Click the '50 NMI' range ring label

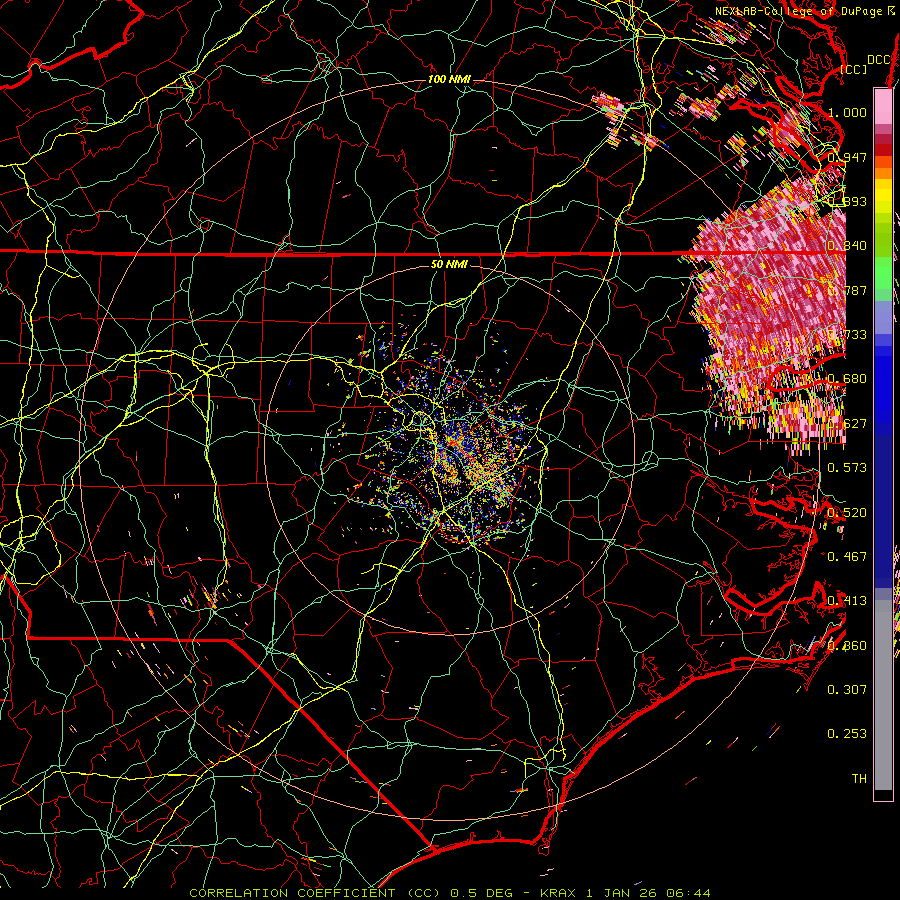click(449, 265)
